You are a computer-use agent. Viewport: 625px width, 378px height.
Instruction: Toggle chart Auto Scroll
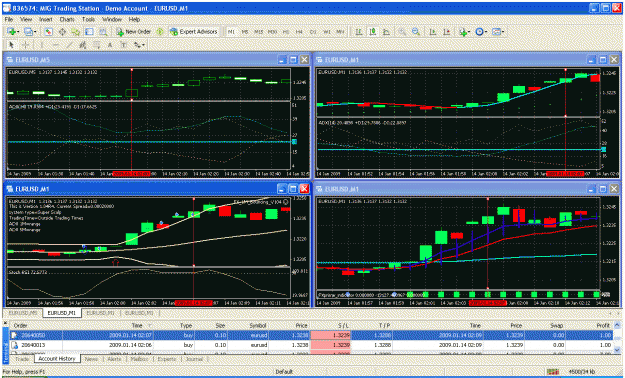(433, 32)
